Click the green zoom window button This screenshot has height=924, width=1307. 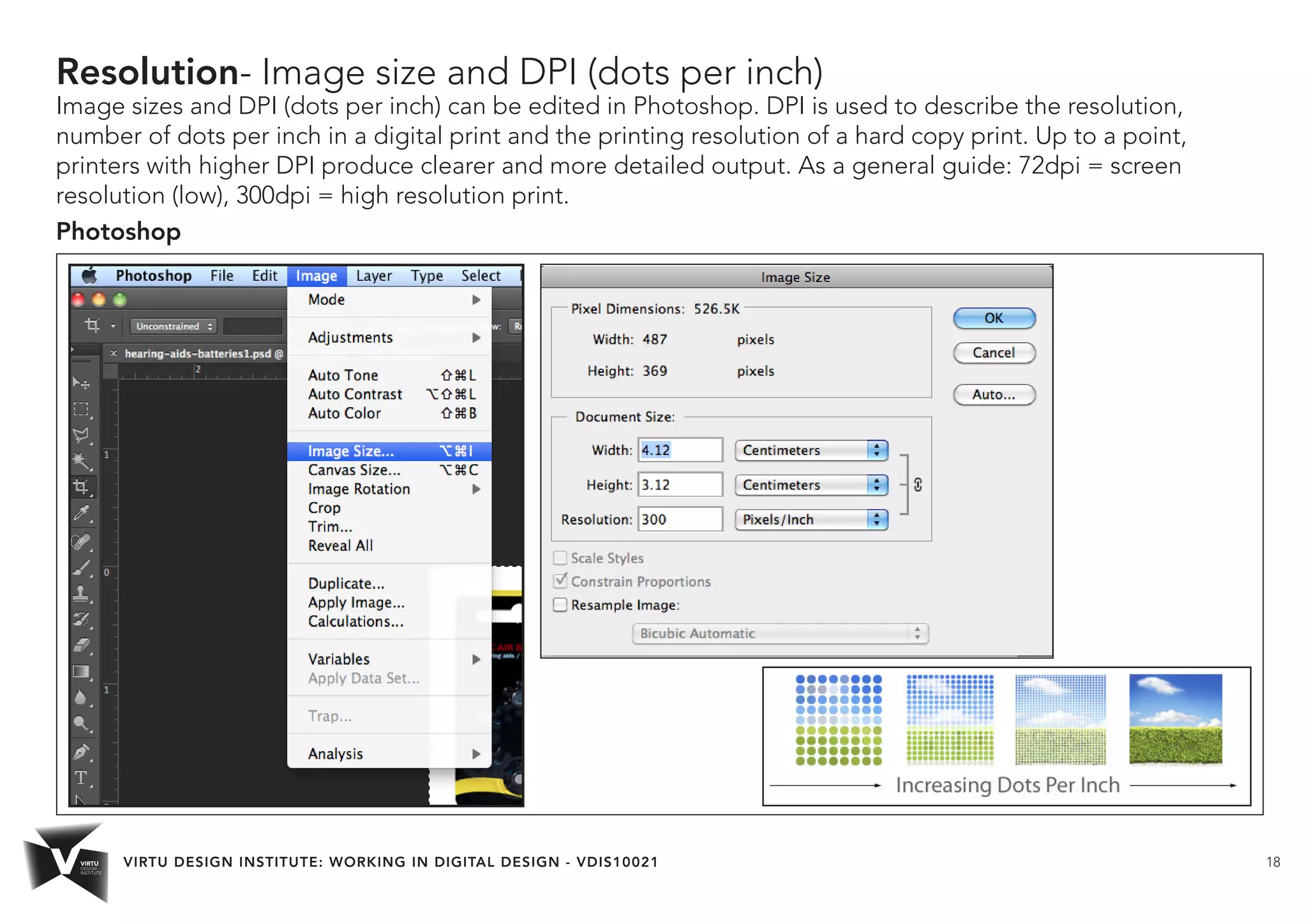[x=119, y=299]
